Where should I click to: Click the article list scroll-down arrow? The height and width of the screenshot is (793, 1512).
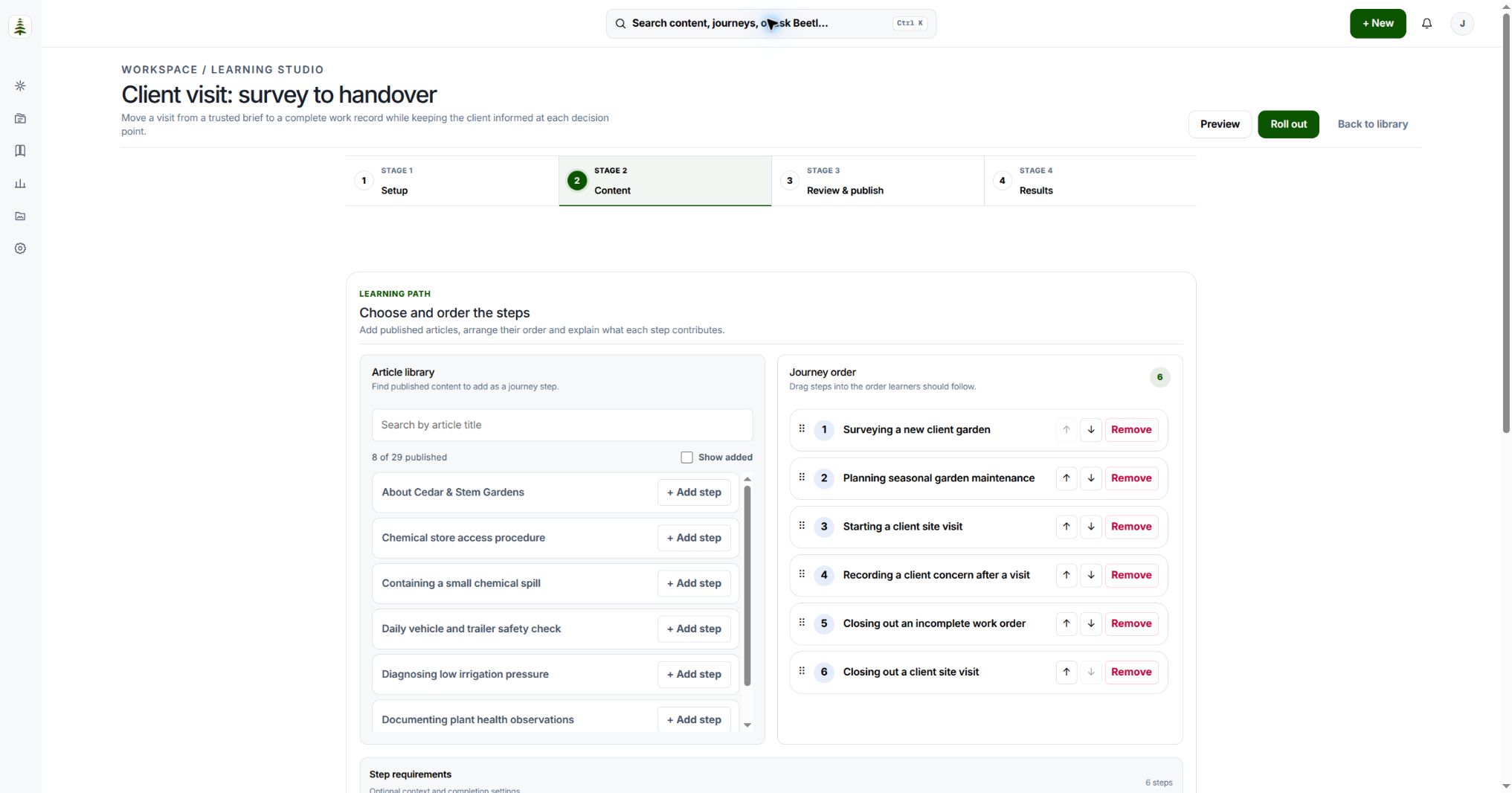pyautogui.click(x=747, y=725)
